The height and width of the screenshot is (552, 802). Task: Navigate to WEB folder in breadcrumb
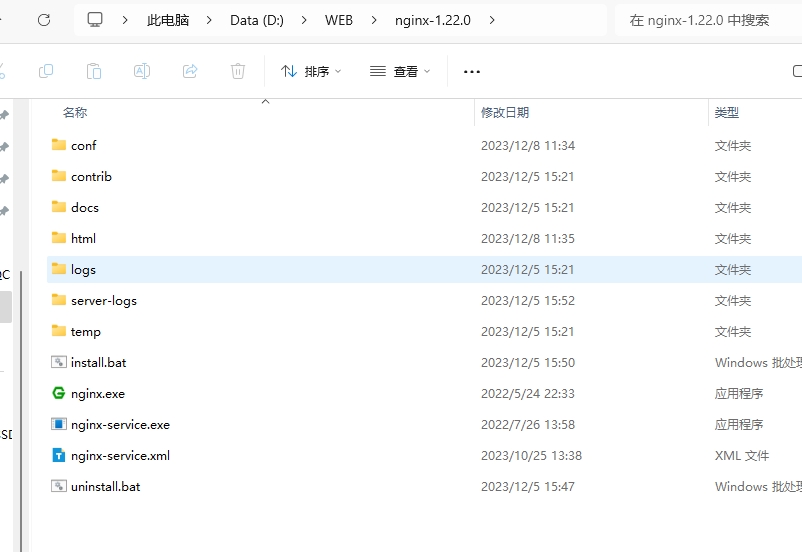tap(339, 20)
